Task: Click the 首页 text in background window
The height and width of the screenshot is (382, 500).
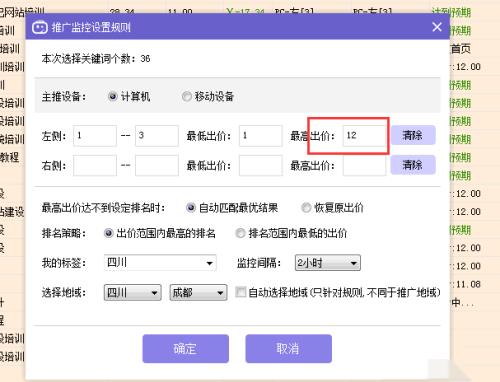Action: [461, 49]
